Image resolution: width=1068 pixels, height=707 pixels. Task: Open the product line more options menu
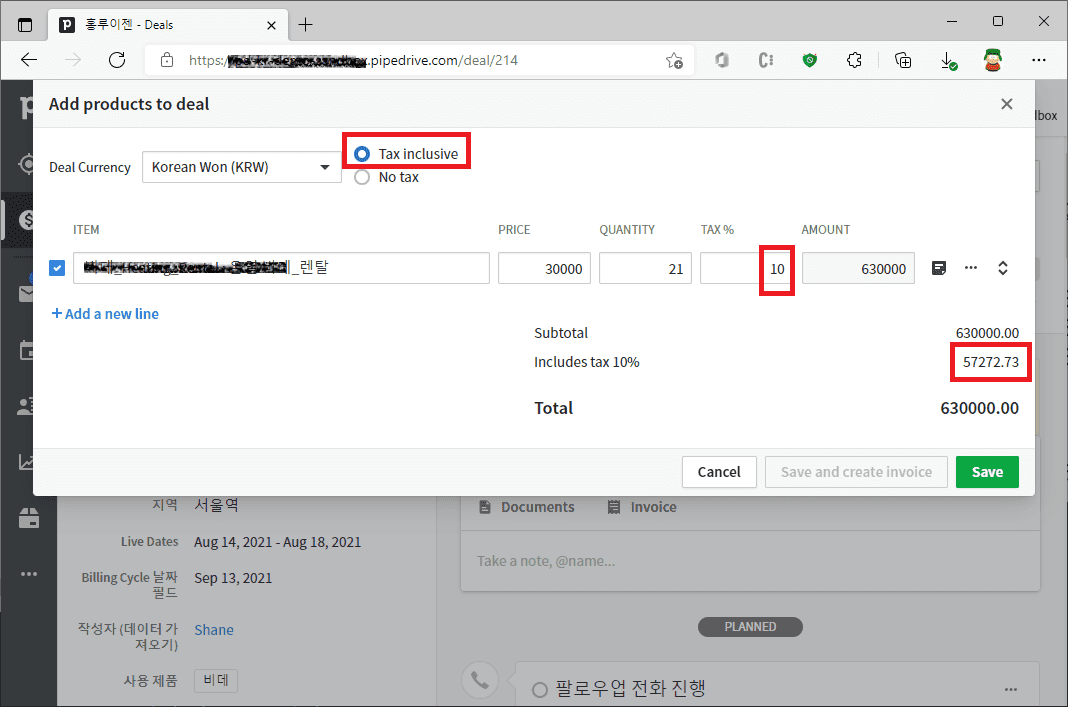tap(971, 268)
